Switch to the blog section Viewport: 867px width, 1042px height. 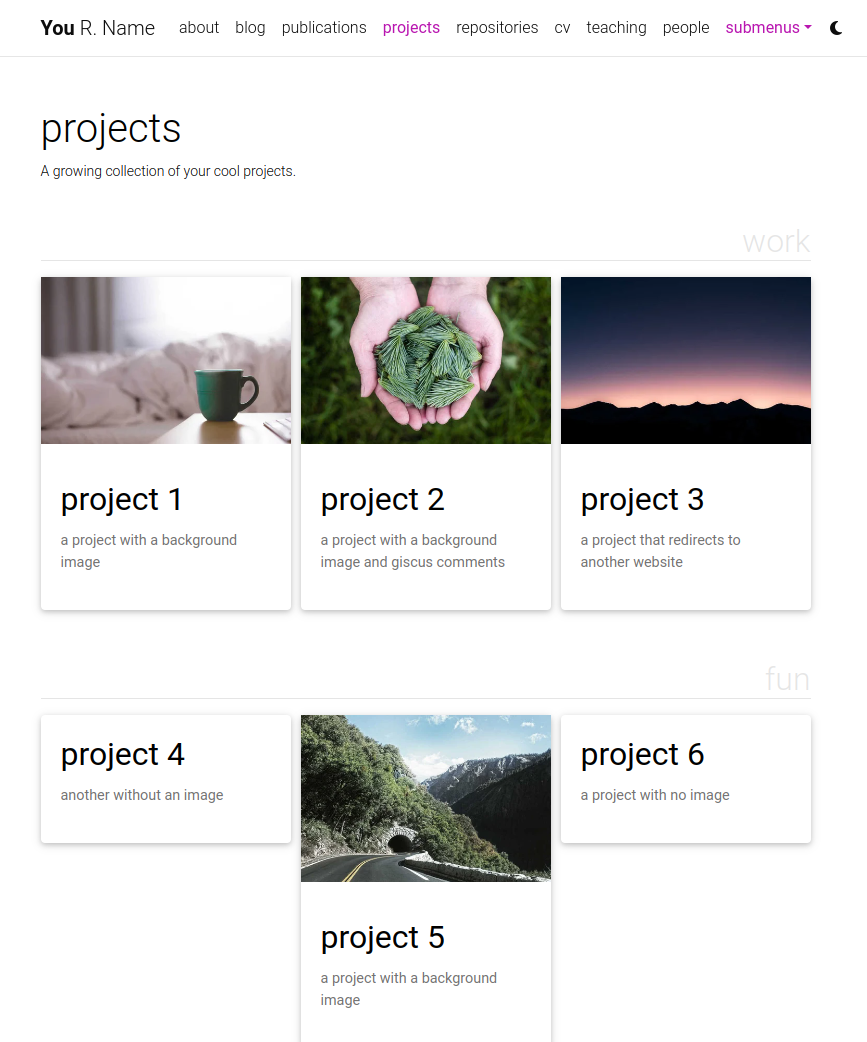pos(250,28)
